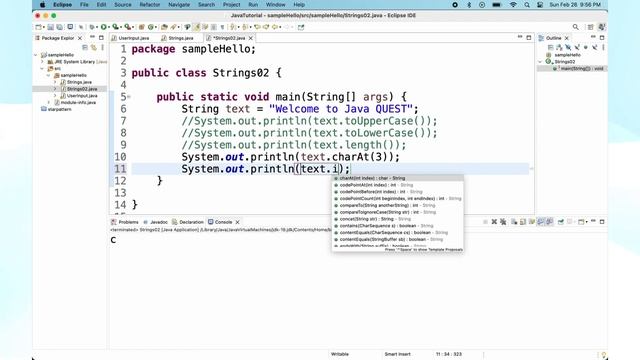Click the Pin Console icon
The image size is (640, 360).
click(x=561, y=222)
